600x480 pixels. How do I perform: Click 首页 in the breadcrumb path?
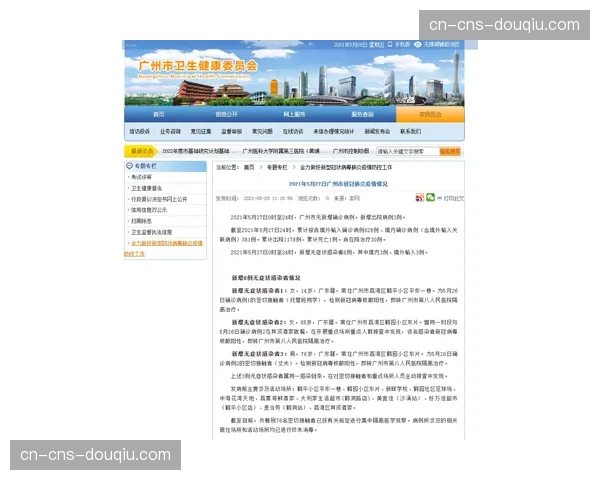(x=249, y=167)
